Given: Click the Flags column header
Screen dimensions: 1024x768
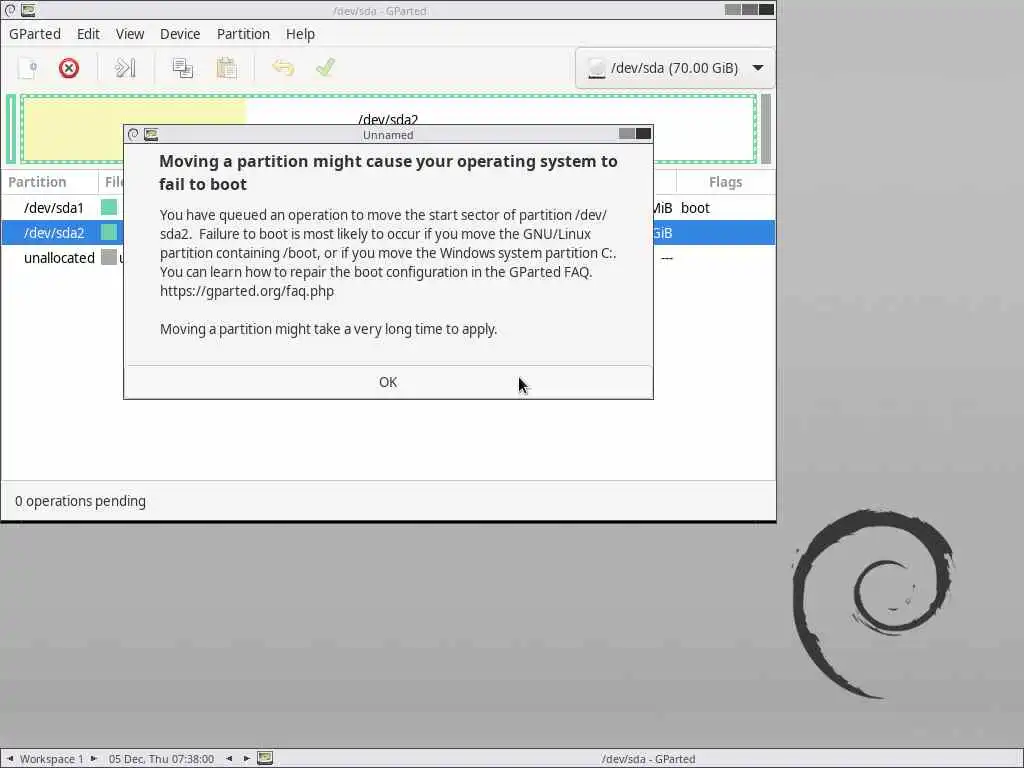Looking at the screenshot, I should tap(726, 182).
